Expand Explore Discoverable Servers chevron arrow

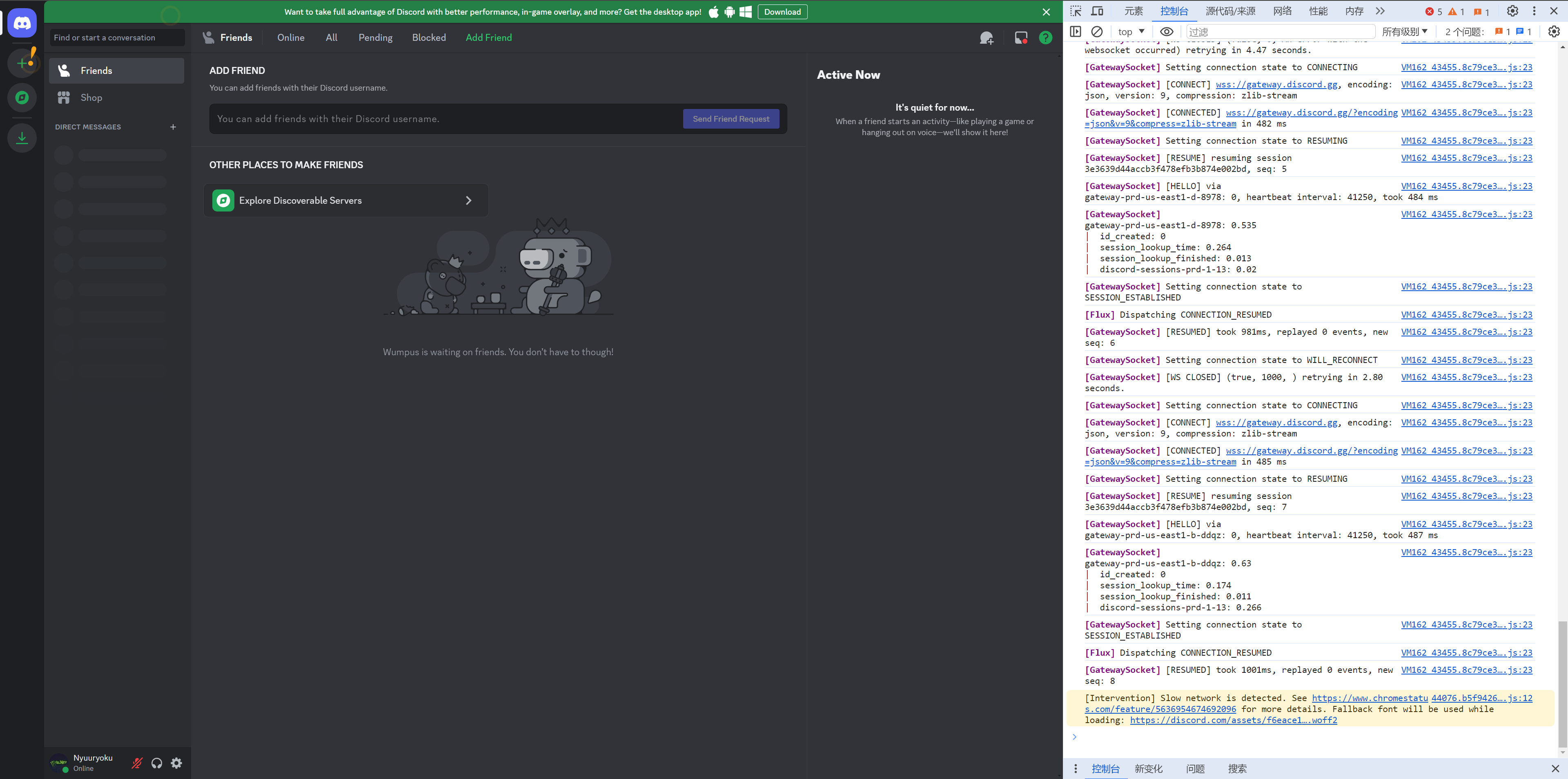coord(469,201)
